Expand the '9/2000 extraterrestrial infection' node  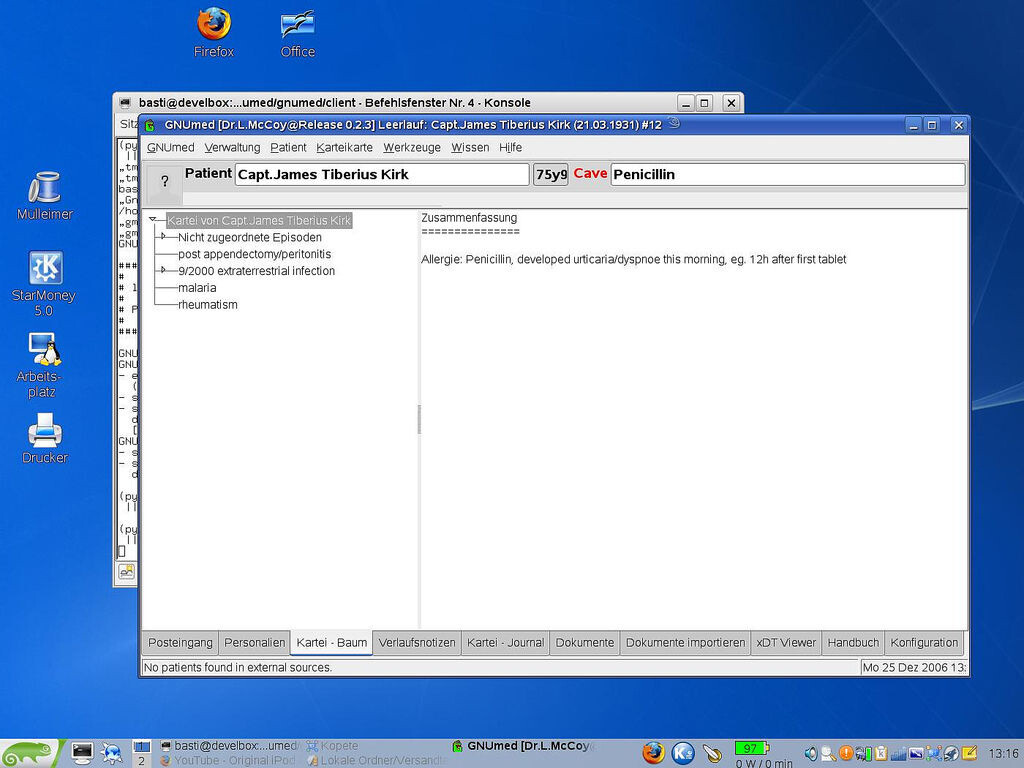pos(163,270)
